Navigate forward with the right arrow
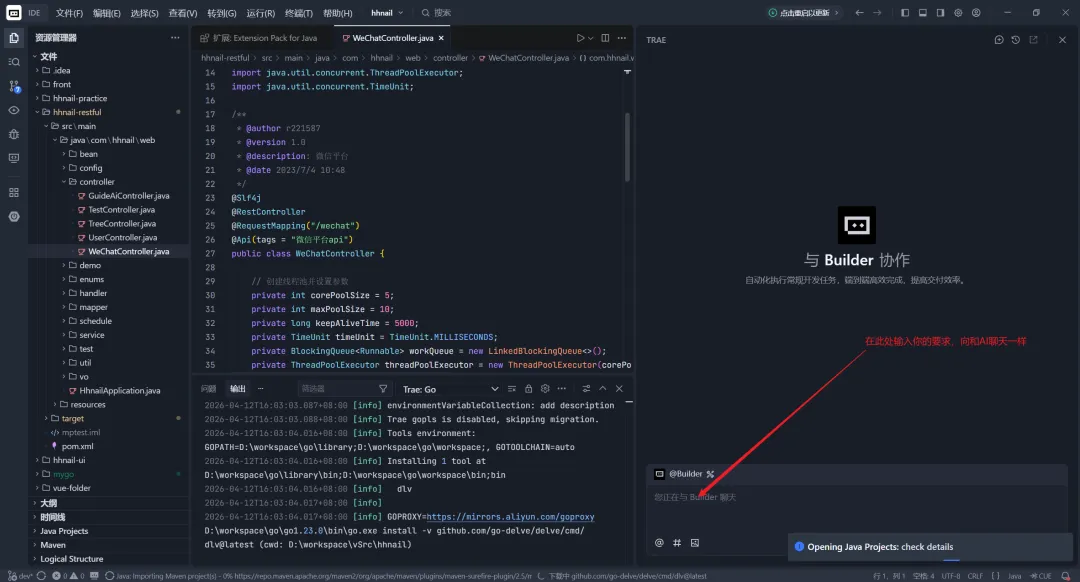 click(x=877, y=12)
